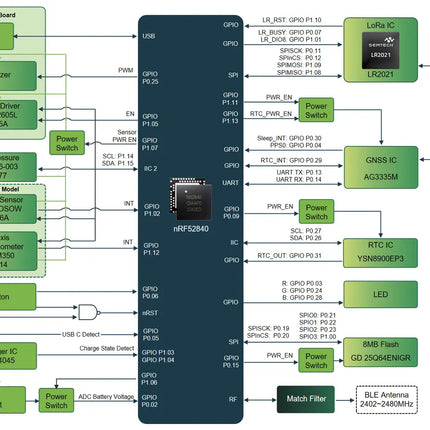Click the PPS0: GPIO P0.04 label
The width and height of the screenshot is (430, 430).
click(296, 145)
